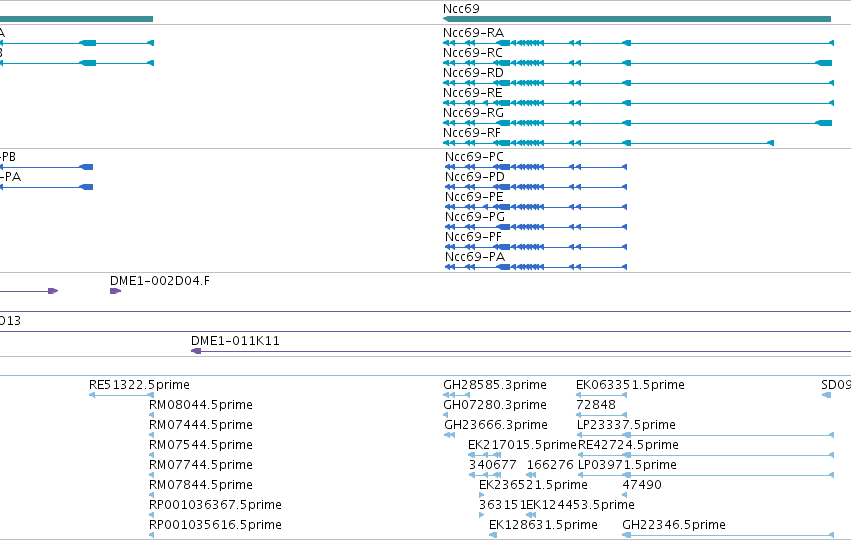Select EST EK124453.5prime
Viewport: 851px width, 540px height.
[581, 505]
